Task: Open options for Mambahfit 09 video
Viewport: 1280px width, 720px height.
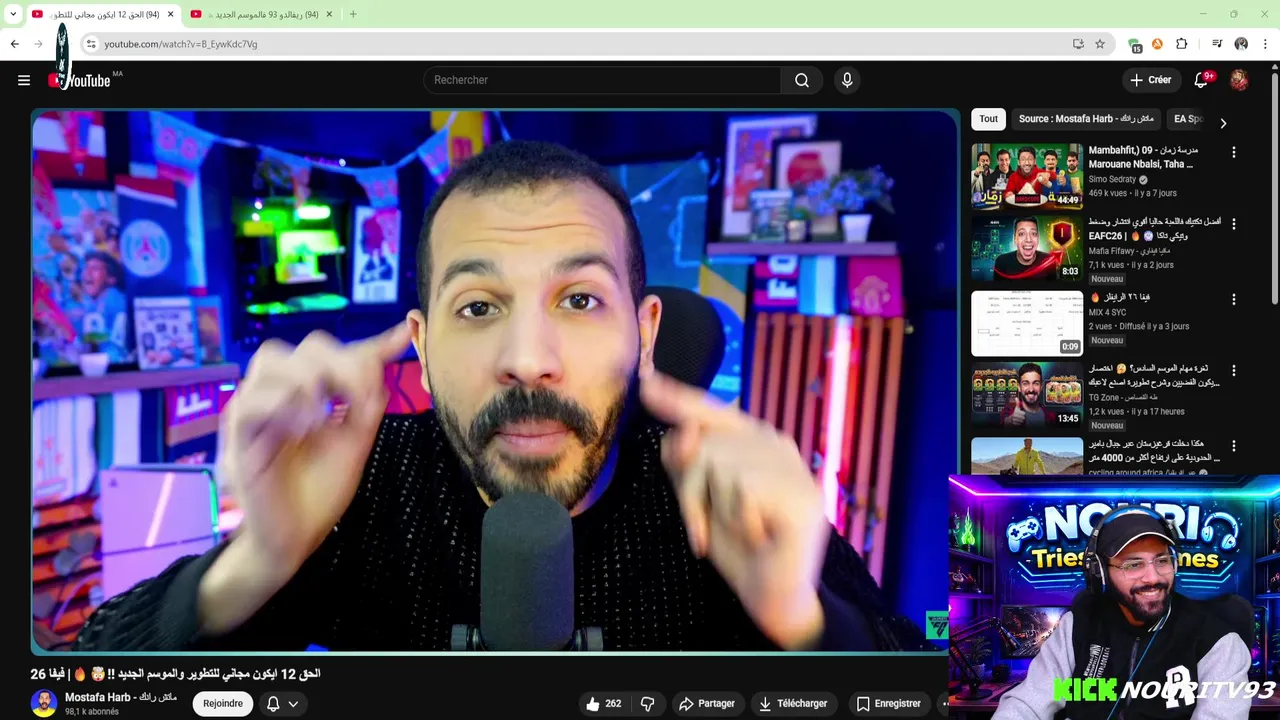Action: pyautogui.click(x=1233, y=152)
